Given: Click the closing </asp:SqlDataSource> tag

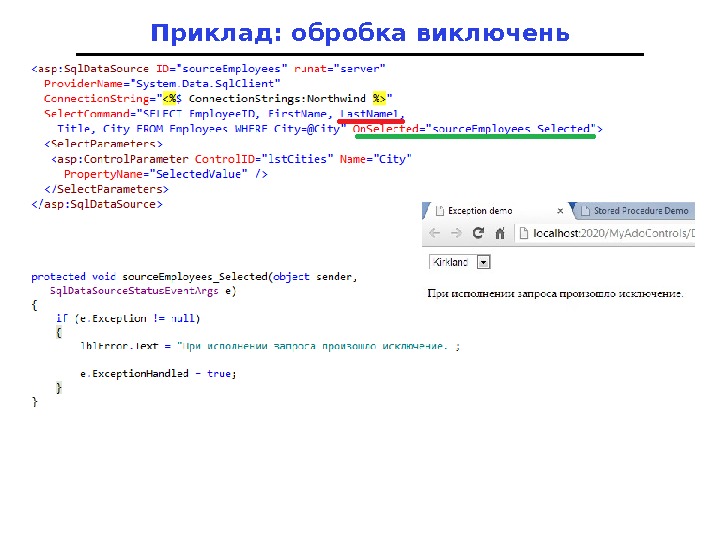Looking at the screenshot, I should (97, 204).
